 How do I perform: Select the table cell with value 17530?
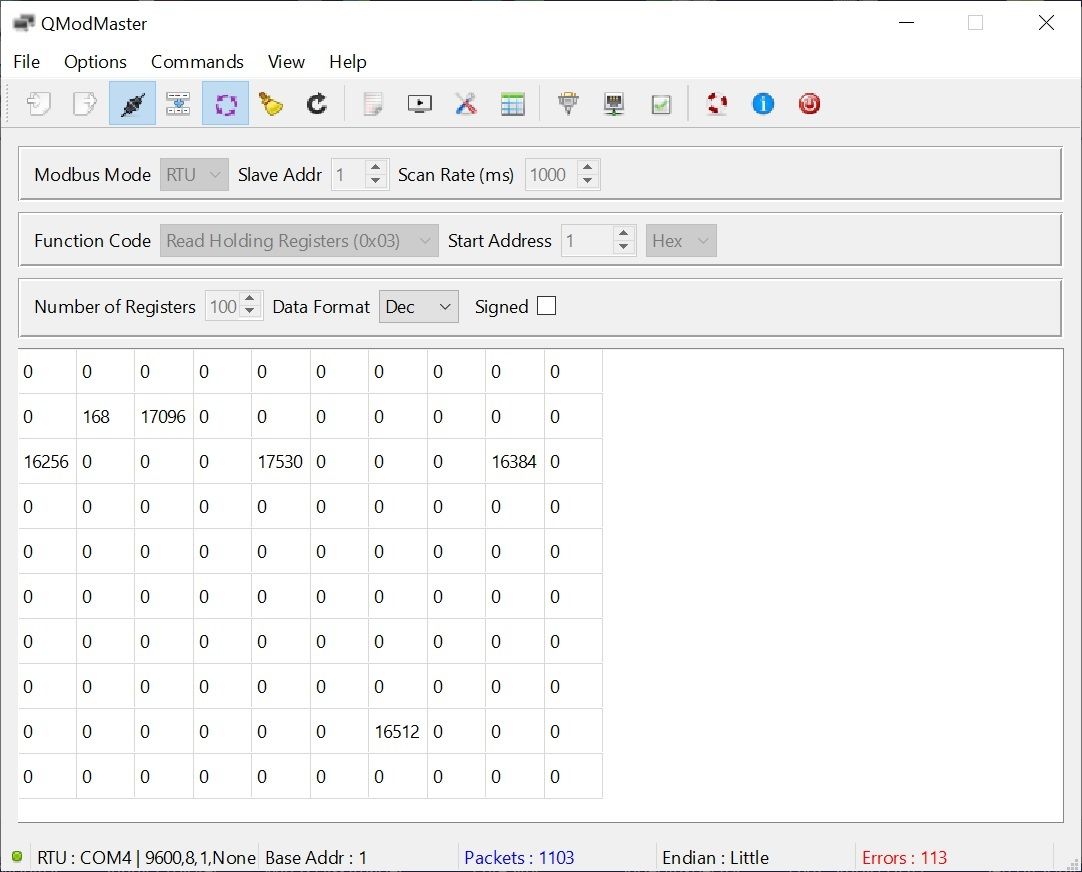281,462
